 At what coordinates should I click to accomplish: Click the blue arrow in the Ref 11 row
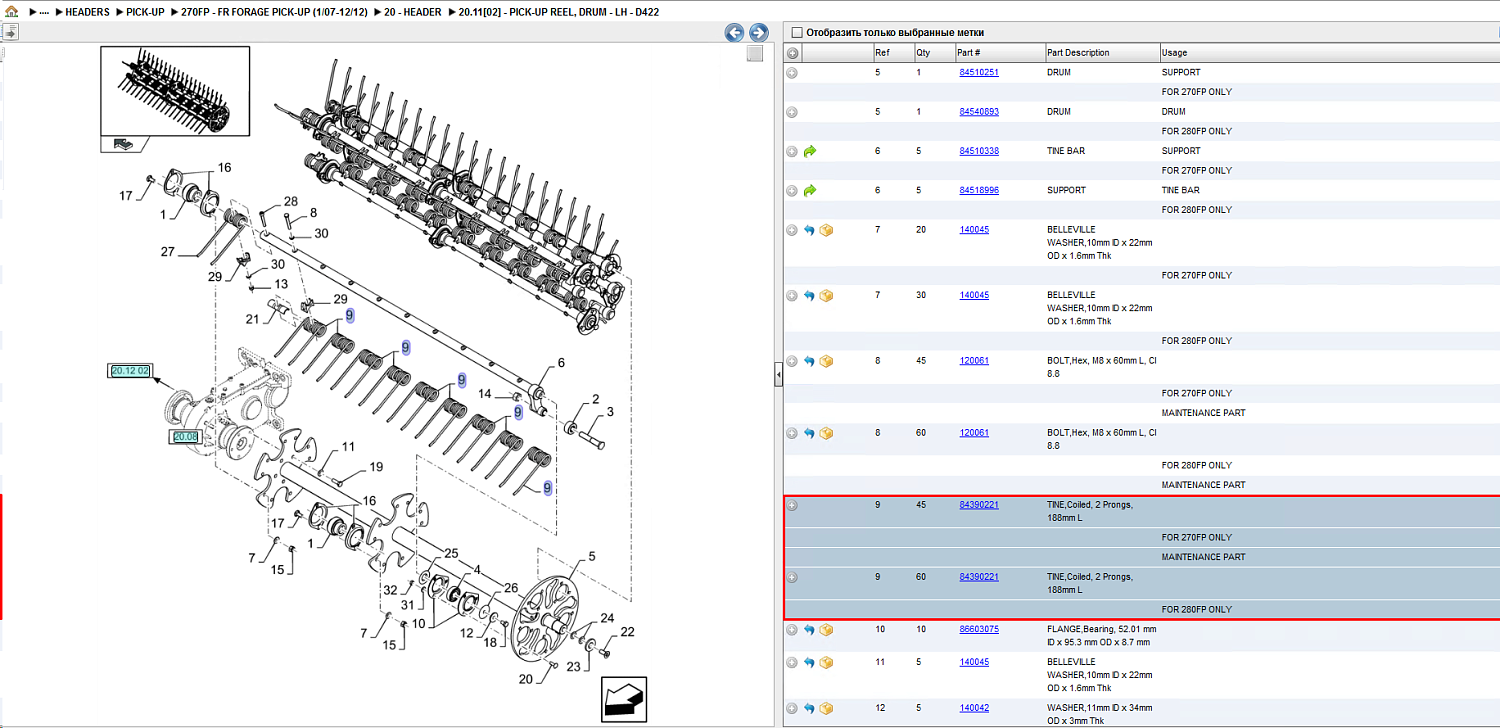click(x=810, y=662)
